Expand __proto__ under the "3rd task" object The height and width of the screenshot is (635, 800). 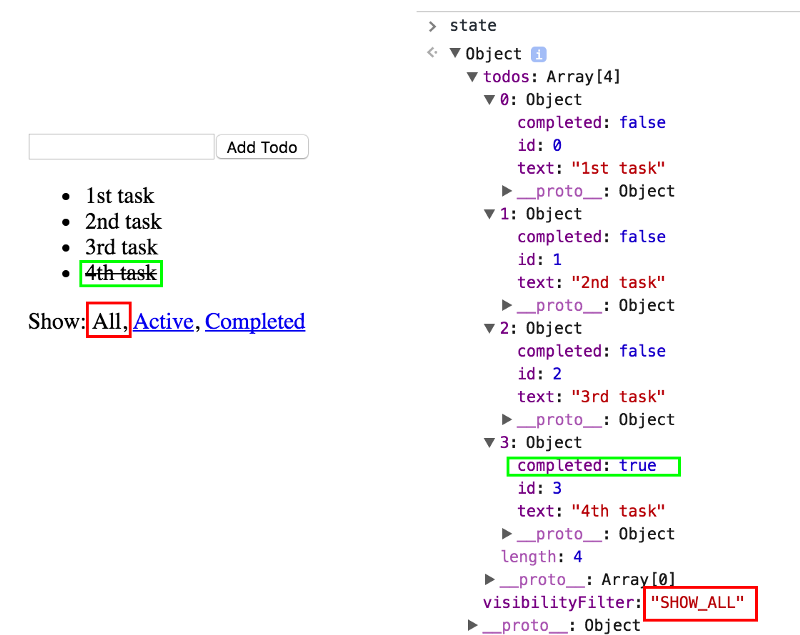coord(507,419)
